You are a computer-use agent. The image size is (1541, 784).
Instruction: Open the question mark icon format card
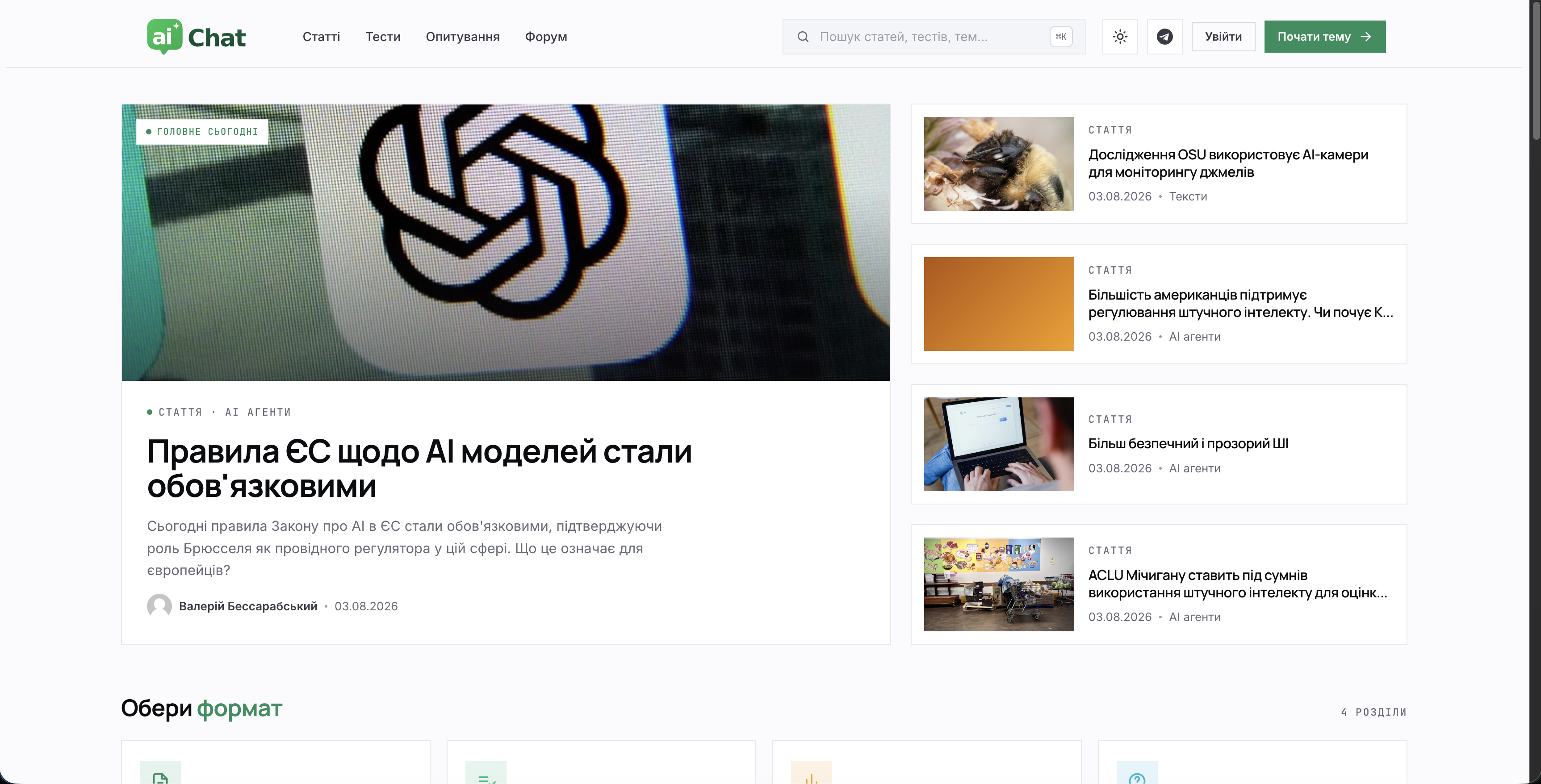tap(1252, 763)
